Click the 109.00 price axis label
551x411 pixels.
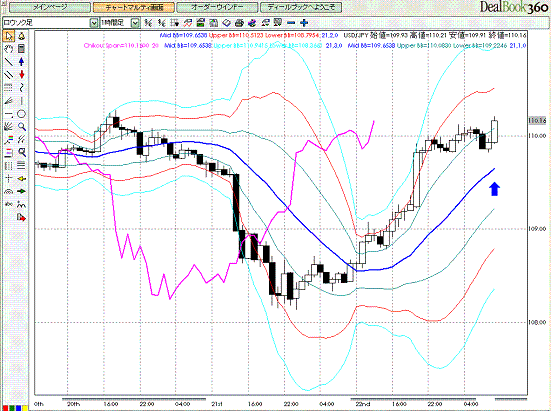pyautogui.click(x=537, y=229)
